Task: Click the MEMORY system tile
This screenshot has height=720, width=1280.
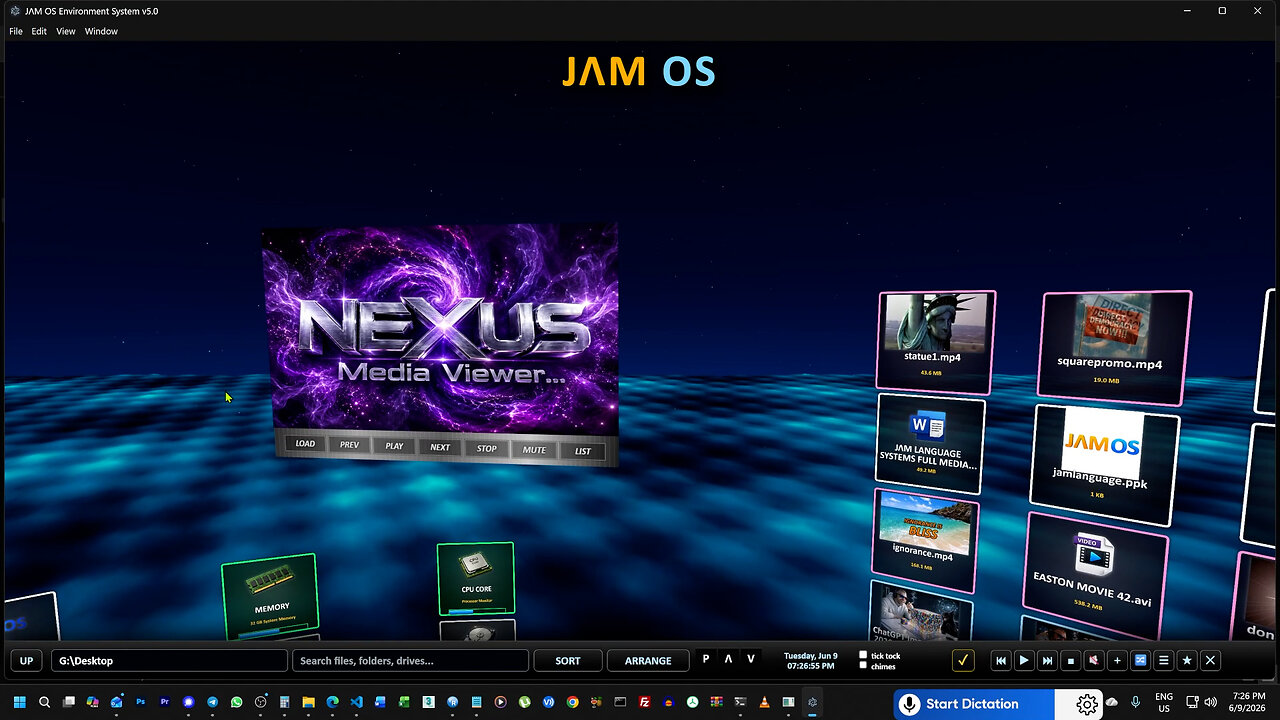Action: 270,595
